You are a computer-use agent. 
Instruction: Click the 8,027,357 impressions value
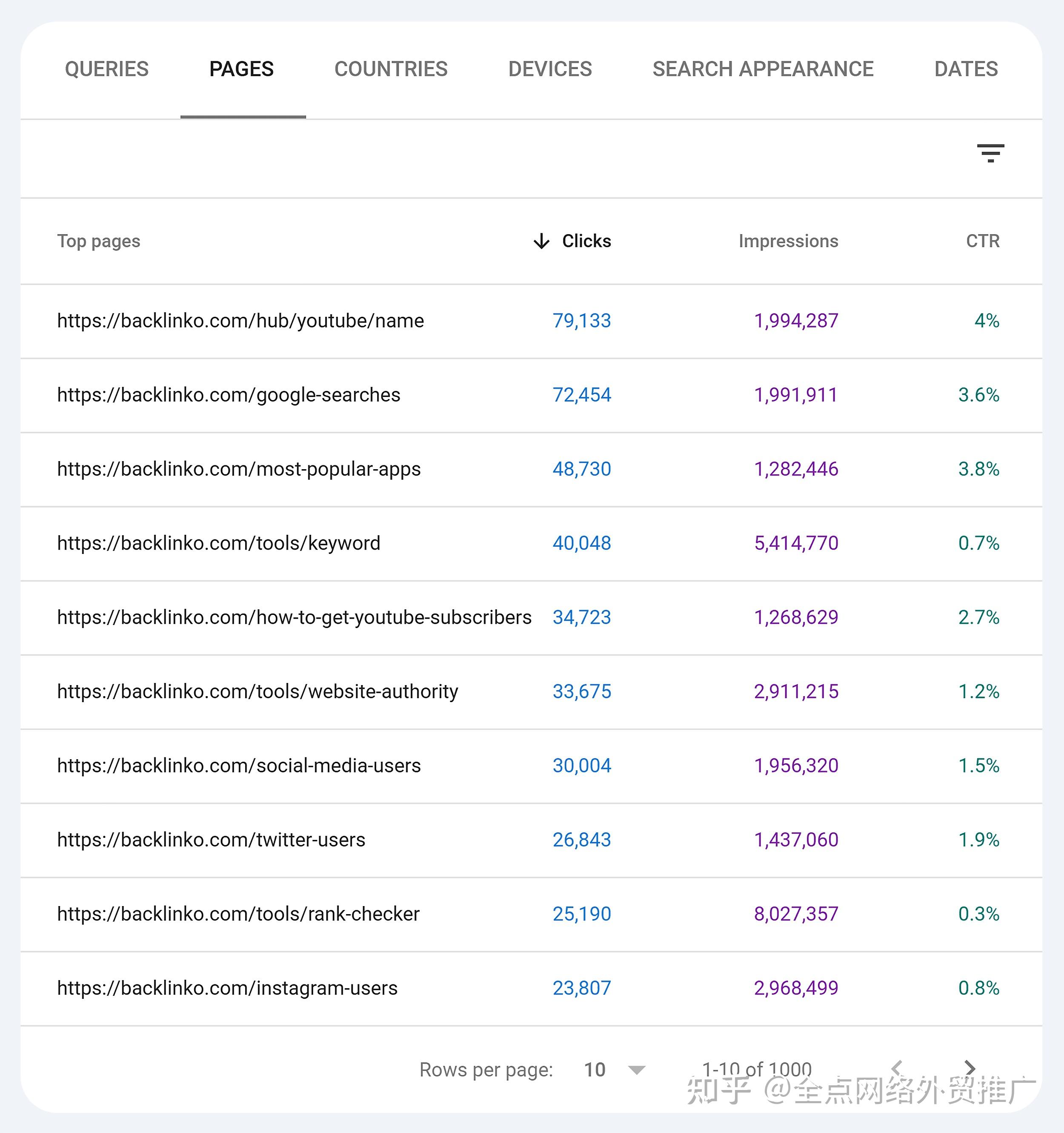(x=796, y=914)
